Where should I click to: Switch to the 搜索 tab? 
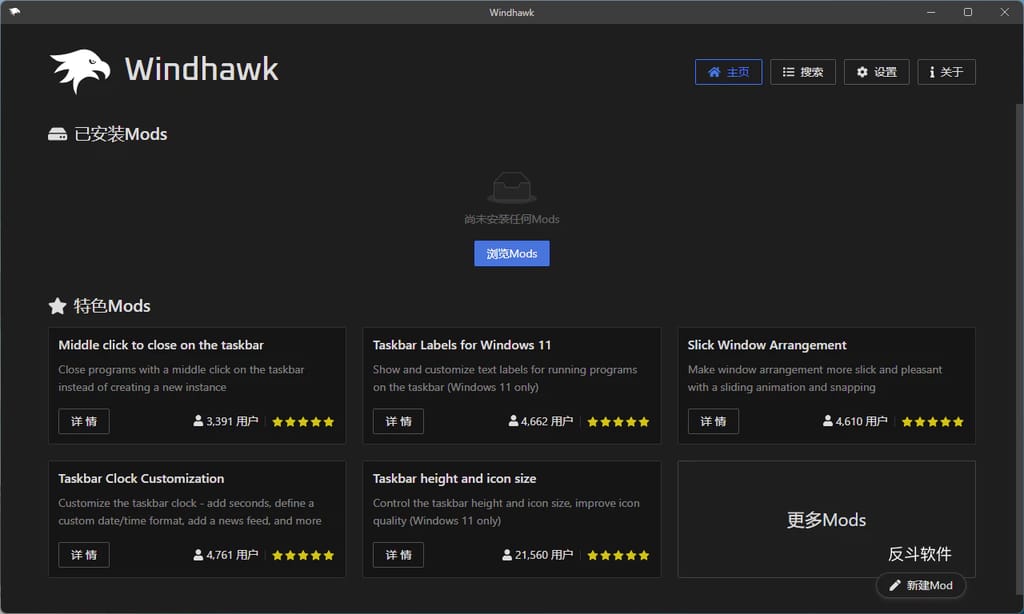click(803, 71)
